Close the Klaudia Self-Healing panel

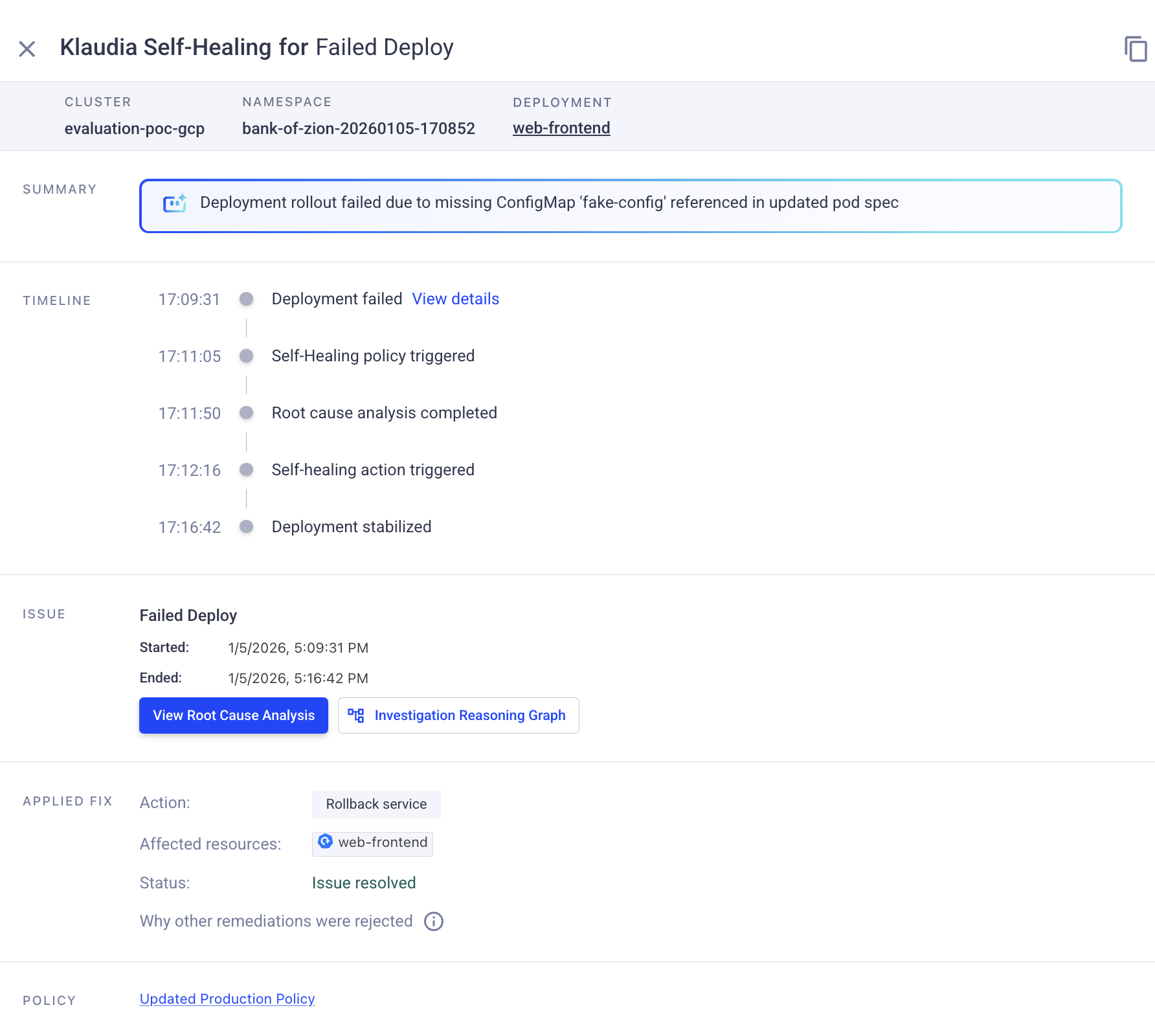coord(27,49)
